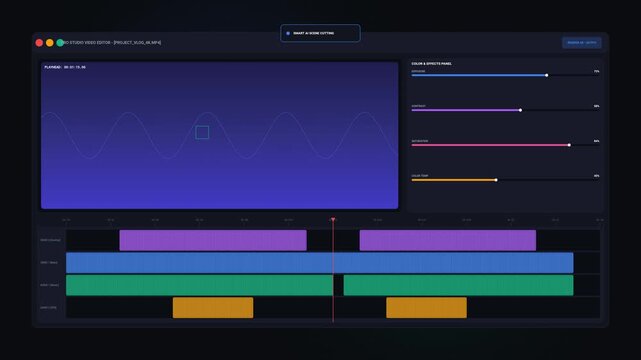Select the first purple clip on overlay track
This screenshot has height=360, width=641.
coord(213,240)
